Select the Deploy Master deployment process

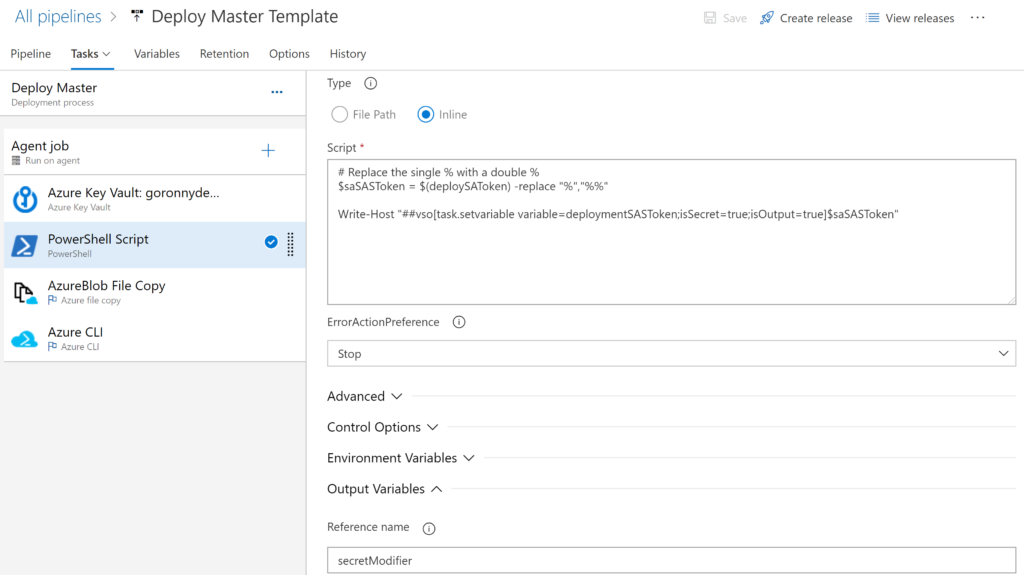155,93
